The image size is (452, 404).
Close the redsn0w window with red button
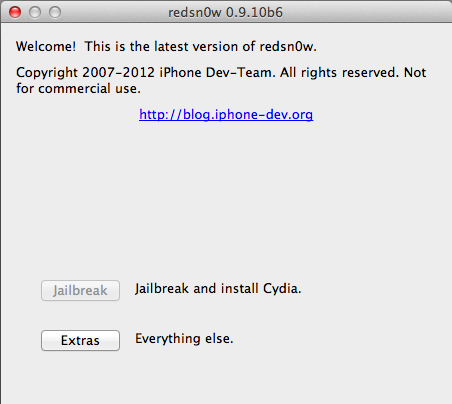point(15,12)
